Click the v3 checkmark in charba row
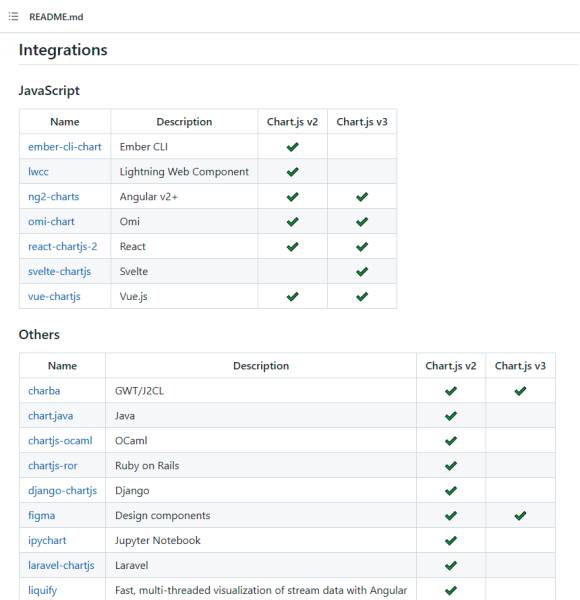 (x=520, y=391)
